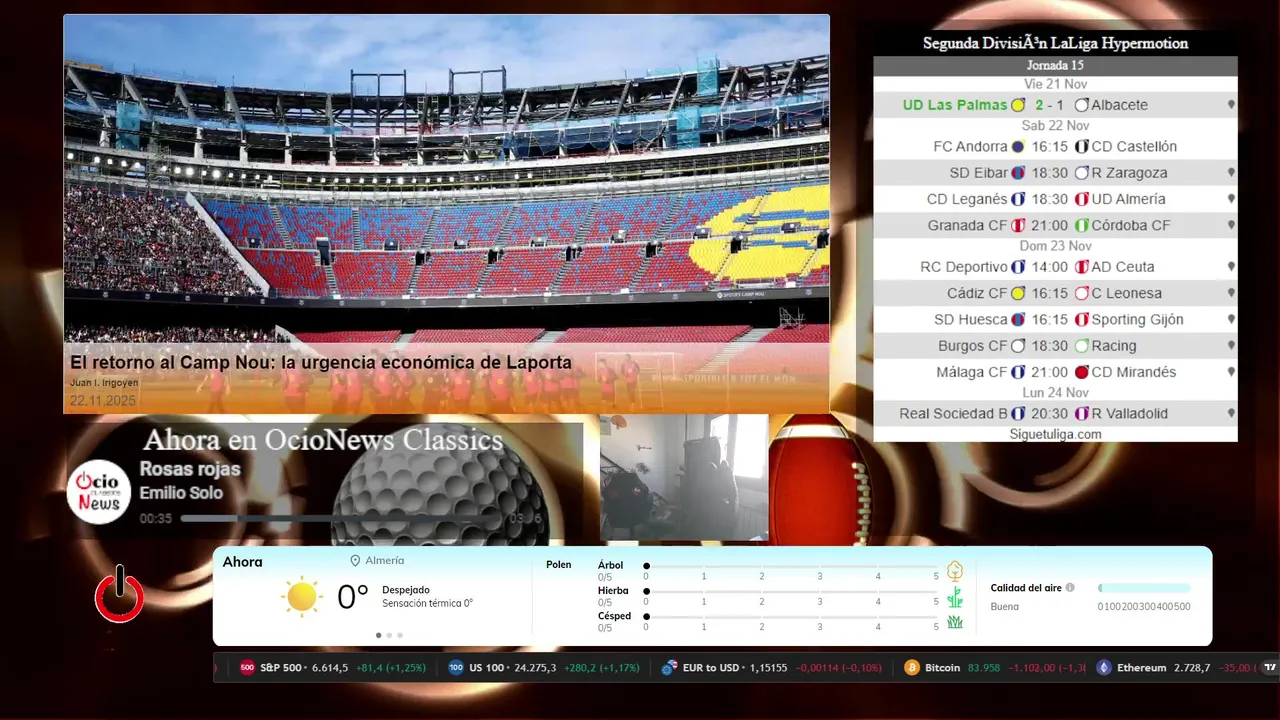
Task: Click the FC Andorra crest
Action: [x=1018, y=146]
